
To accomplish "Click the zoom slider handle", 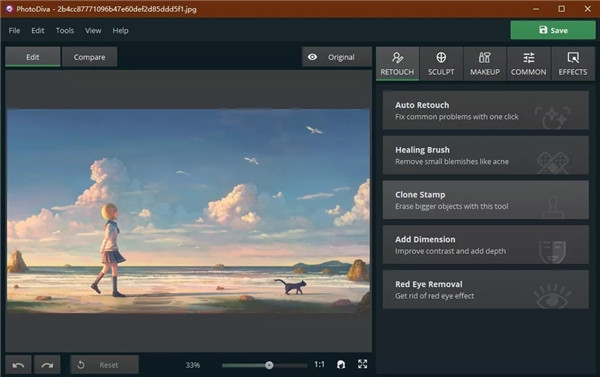I will (x=269, y=365).
